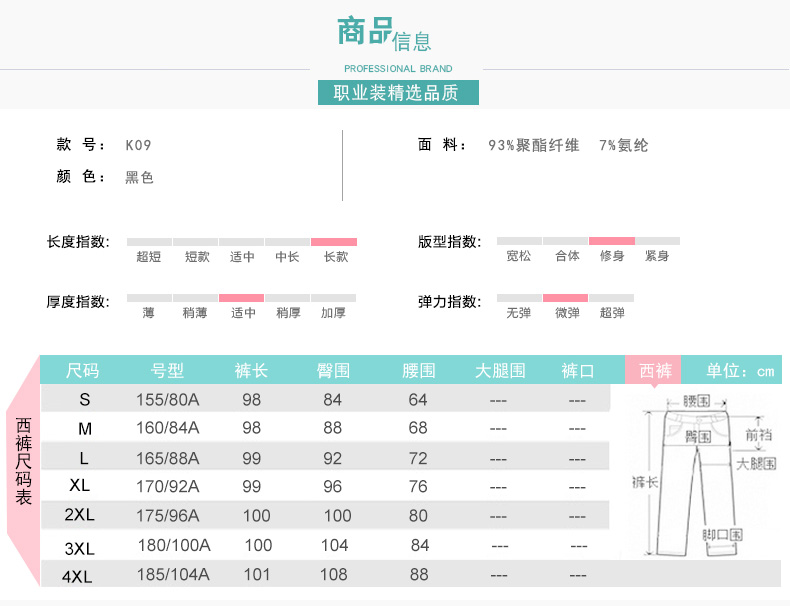Click the vertical 西裤尺码表 side label
790x606 pixels.
23,460
